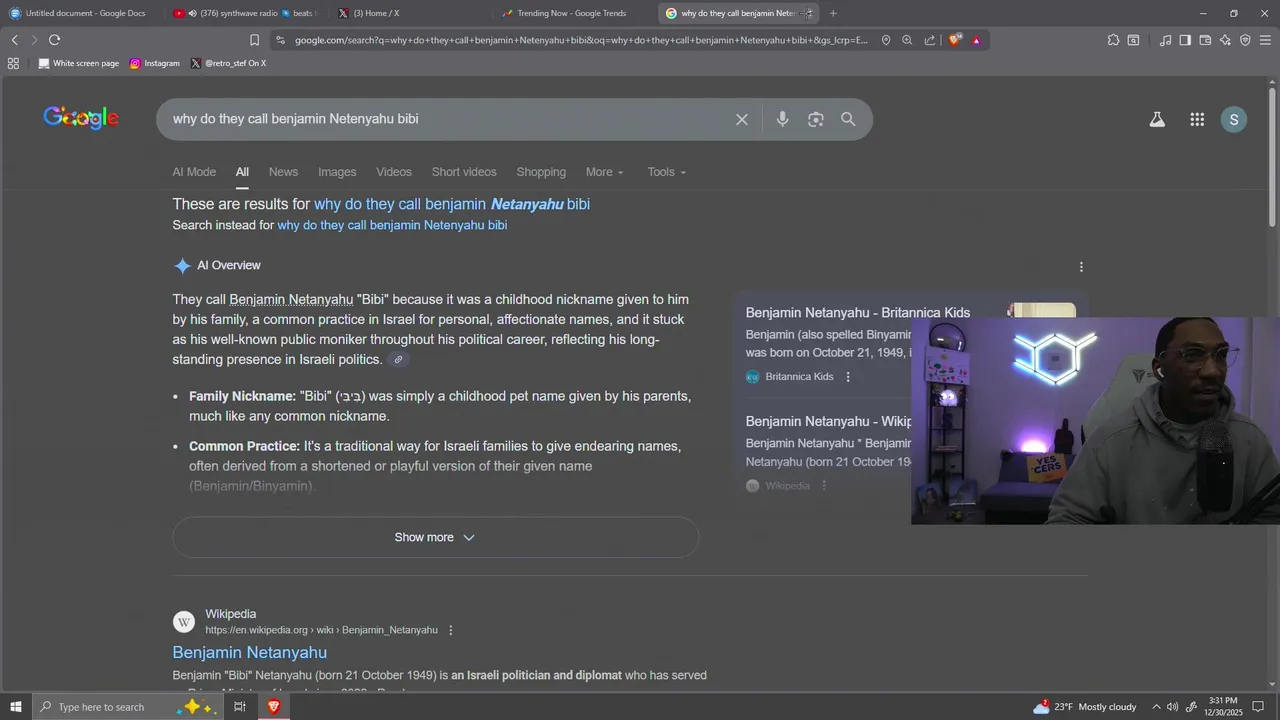Show hidden system tray icons
The height and width of the screenshot is (720, 1280).
point(1156,707)
